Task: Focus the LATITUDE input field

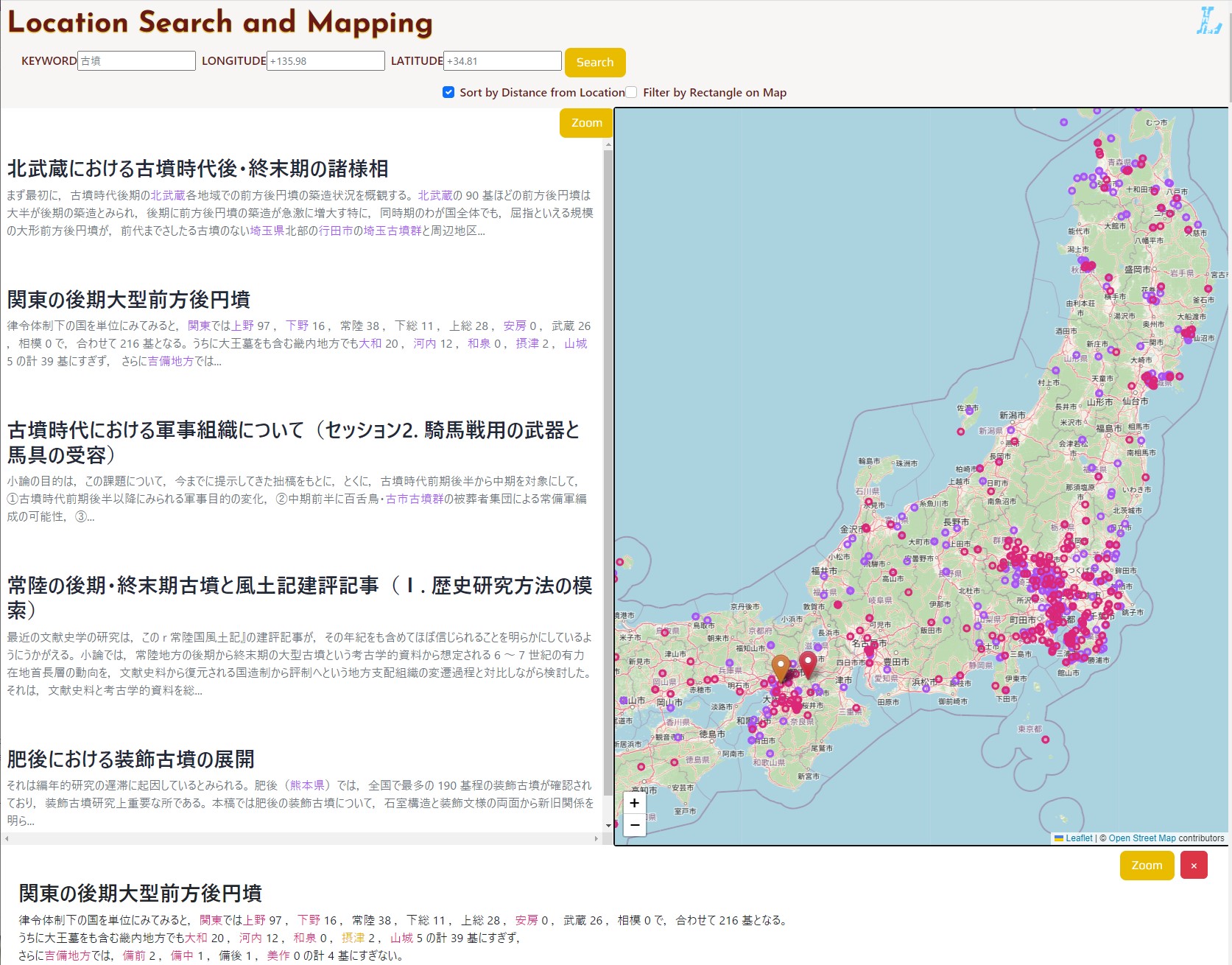Action: pyautogui.click(x=502, y=61)
